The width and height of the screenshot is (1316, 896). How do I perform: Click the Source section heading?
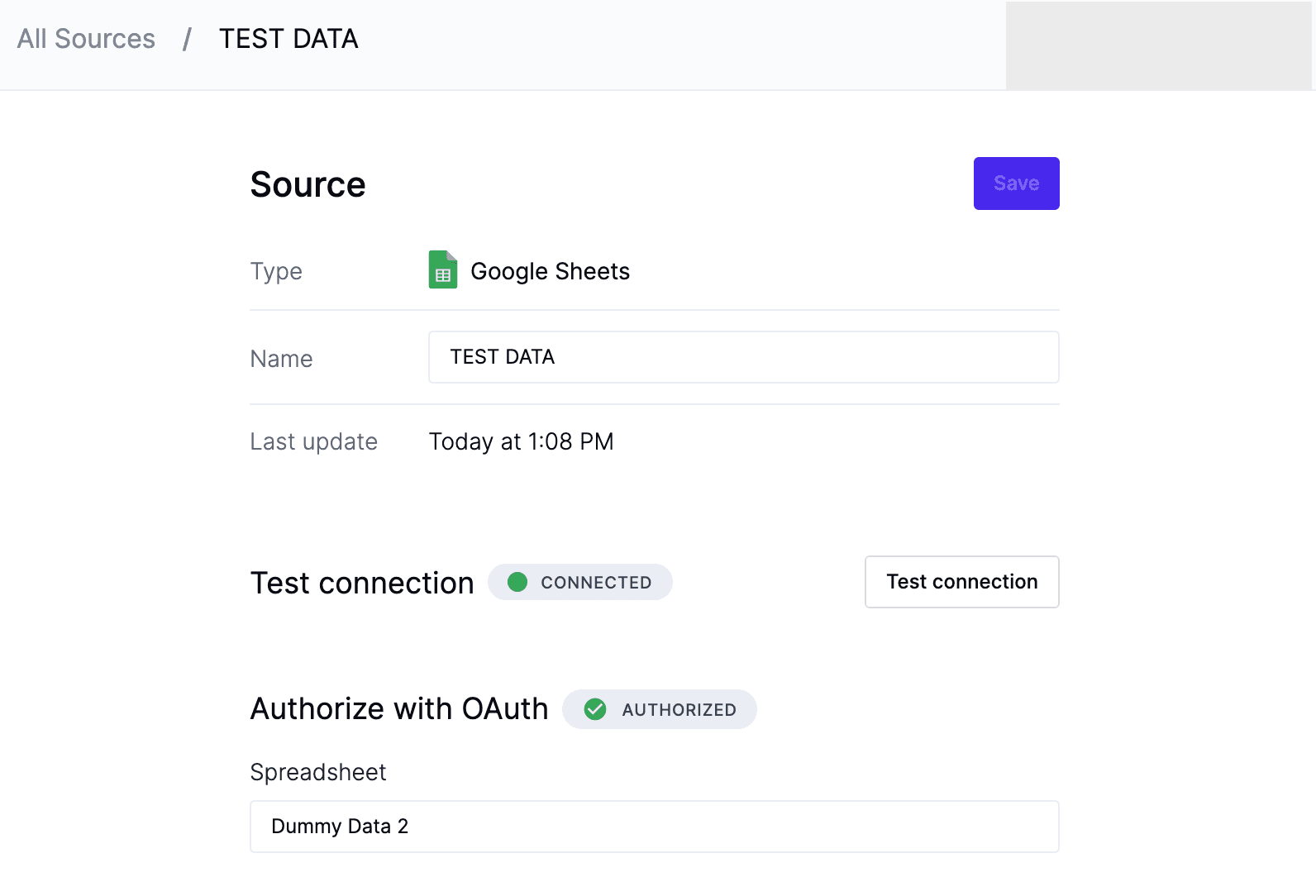click(x=308, y=184)
